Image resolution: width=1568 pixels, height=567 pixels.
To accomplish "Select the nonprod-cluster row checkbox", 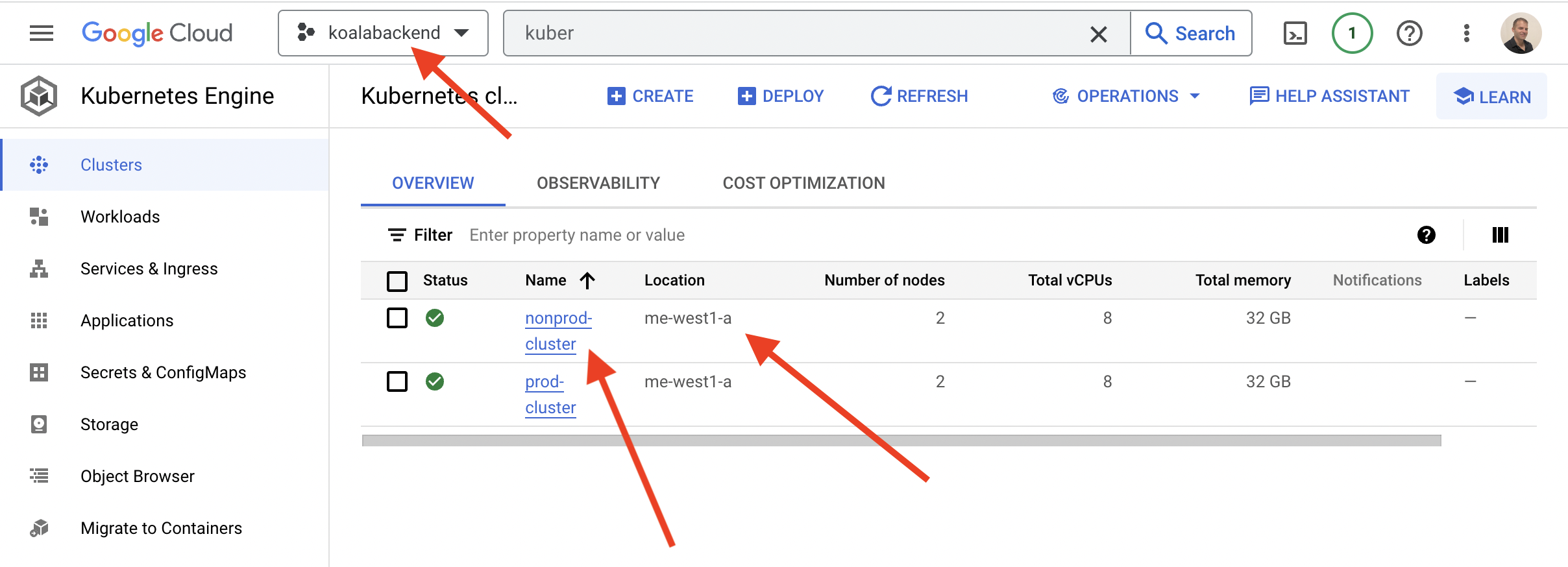I will point(397,318).
